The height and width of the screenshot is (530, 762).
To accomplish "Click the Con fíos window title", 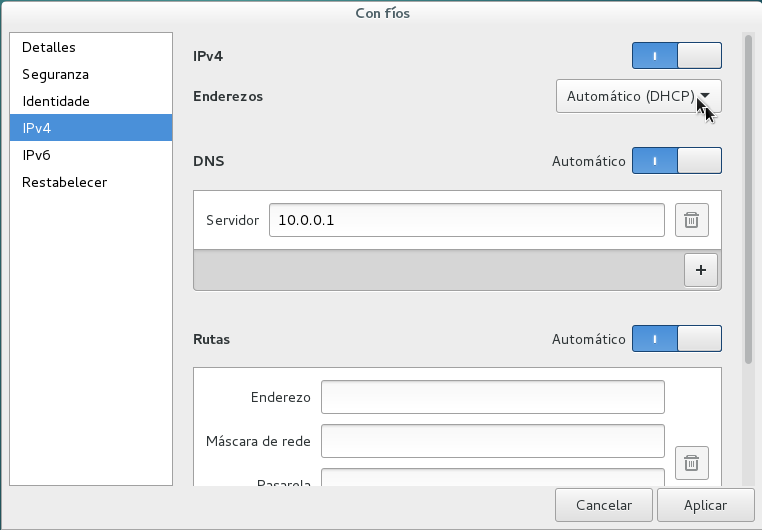I will click(382, 13).
